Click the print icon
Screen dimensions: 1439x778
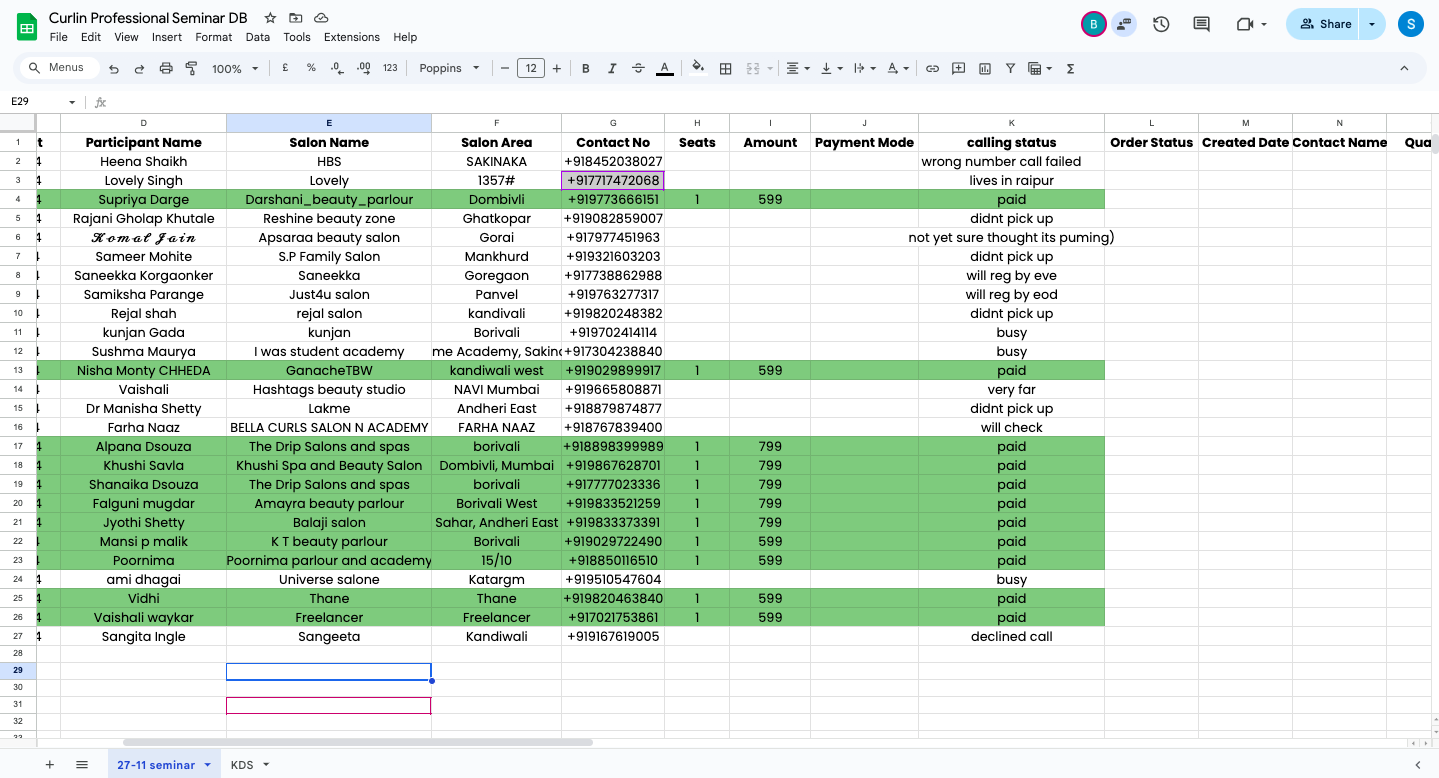point(166,69)
